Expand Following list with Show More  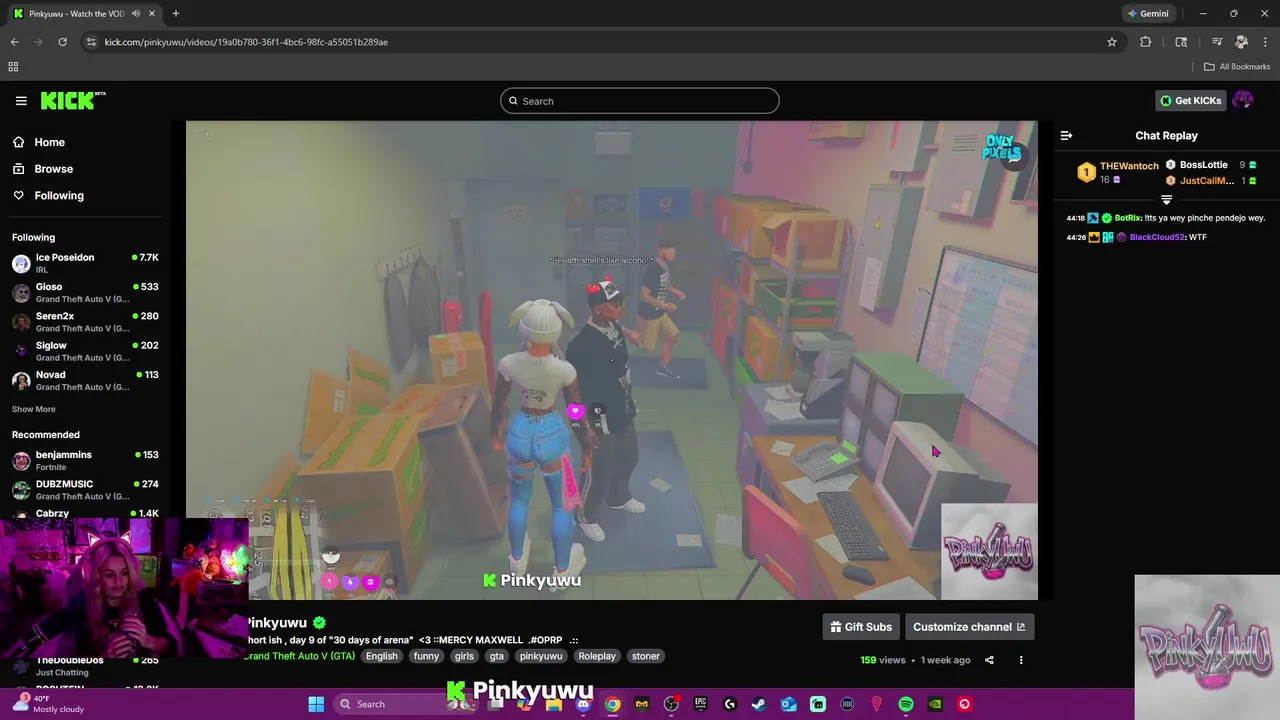(x=34, y=409)
